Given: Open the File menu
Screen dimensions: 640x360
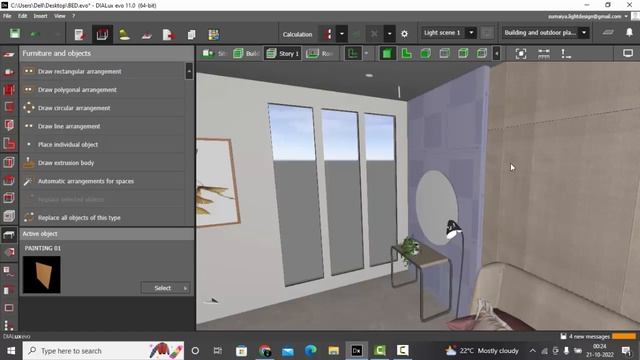Looking at the screenshot, I should (7, 16).
